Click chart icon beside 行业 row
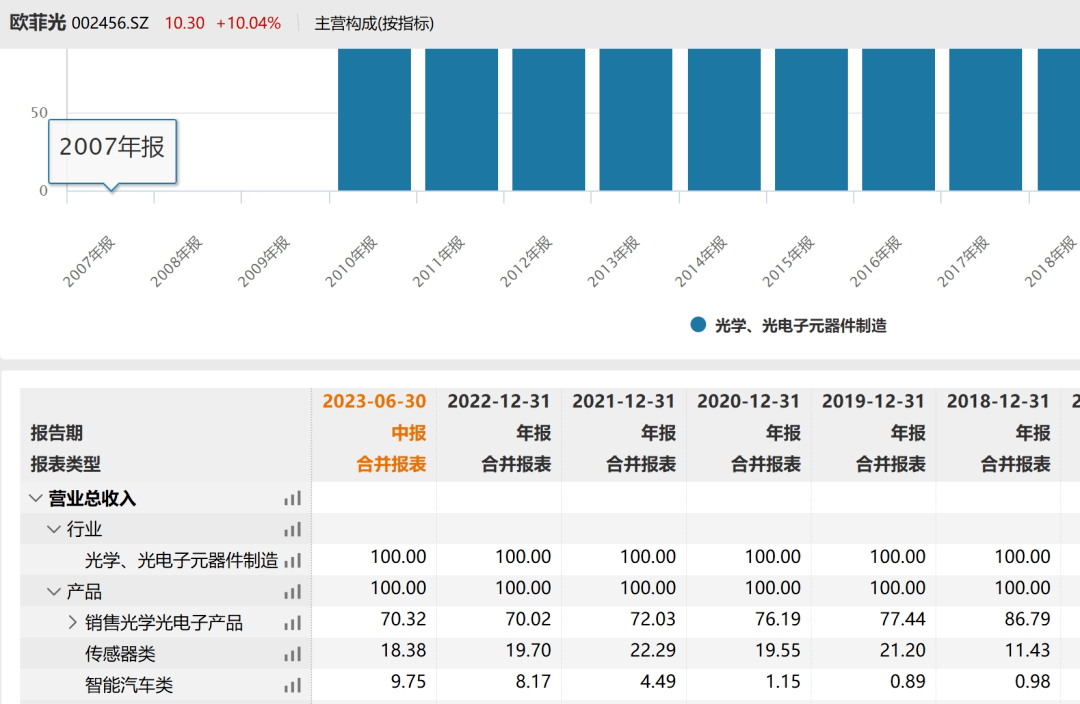 pyautogui.click(x=292, y=529)
